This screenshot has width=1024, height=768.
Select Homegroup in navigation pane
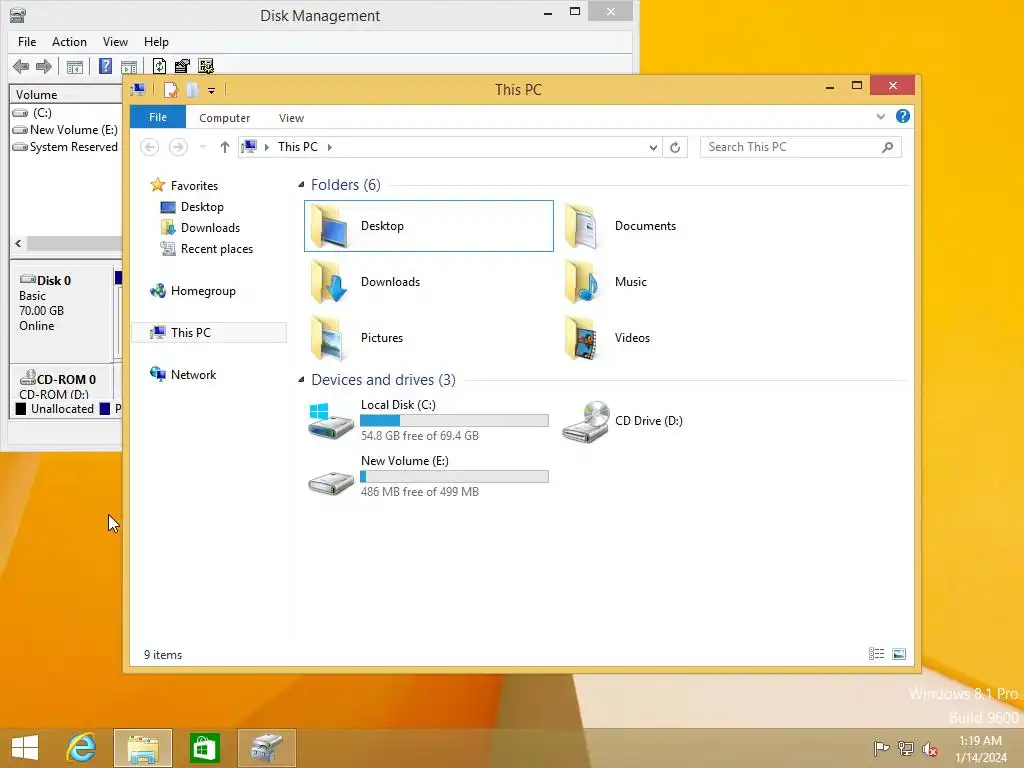[x=193, y=291]
